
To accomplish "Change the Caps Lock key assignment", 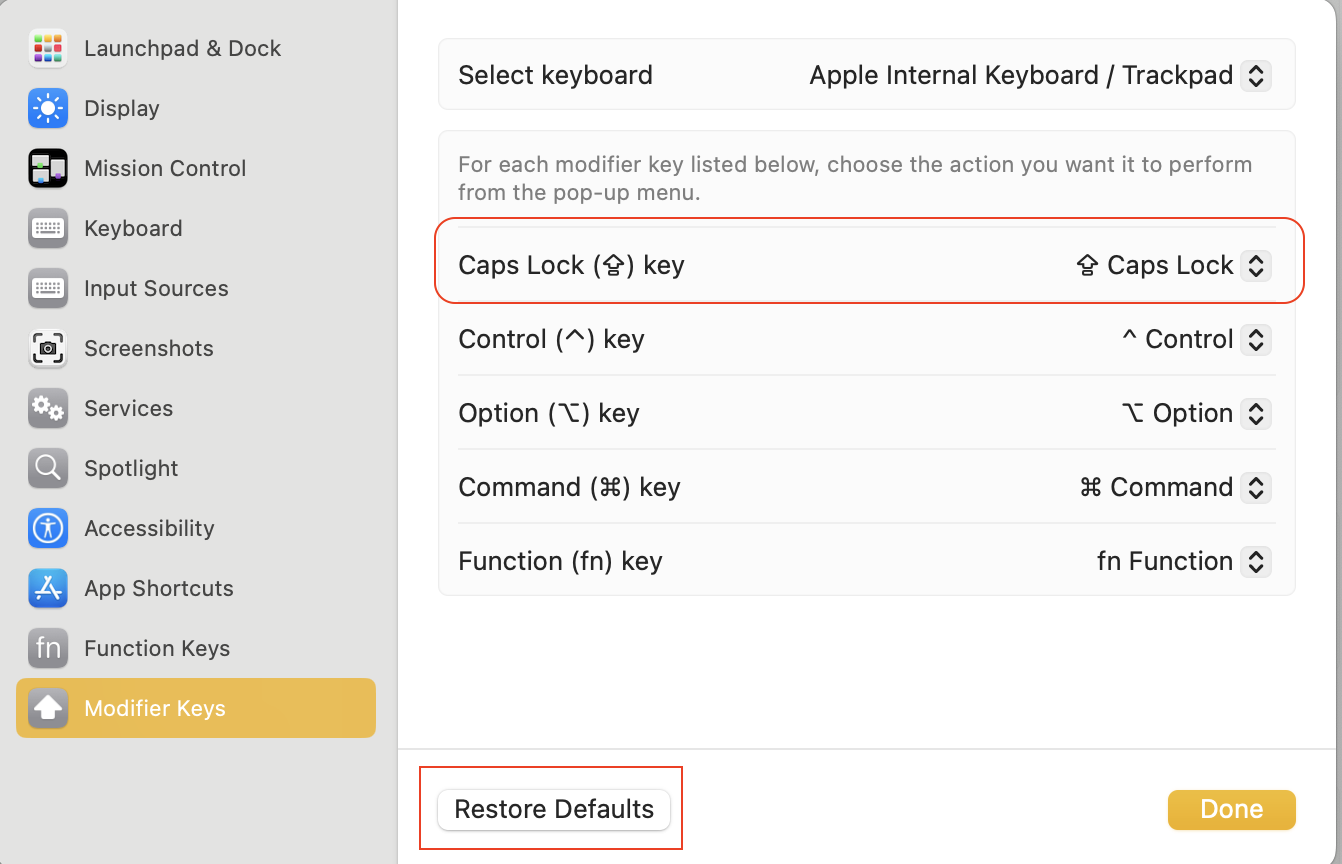I will pyautogui.click(x=1255, y=265).
